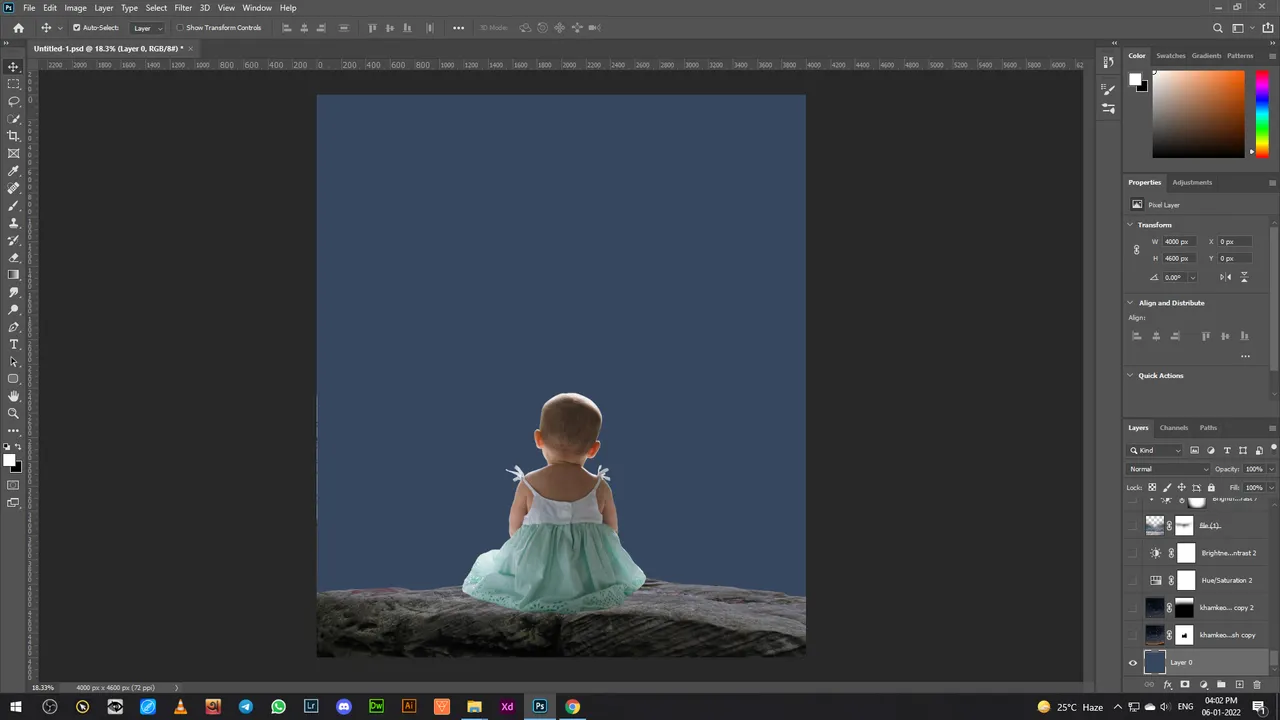Select the Brush tool
Image resolution: width=1280 pixels, height=720 pixels.
pyautogui.click(x=13, y=205)
